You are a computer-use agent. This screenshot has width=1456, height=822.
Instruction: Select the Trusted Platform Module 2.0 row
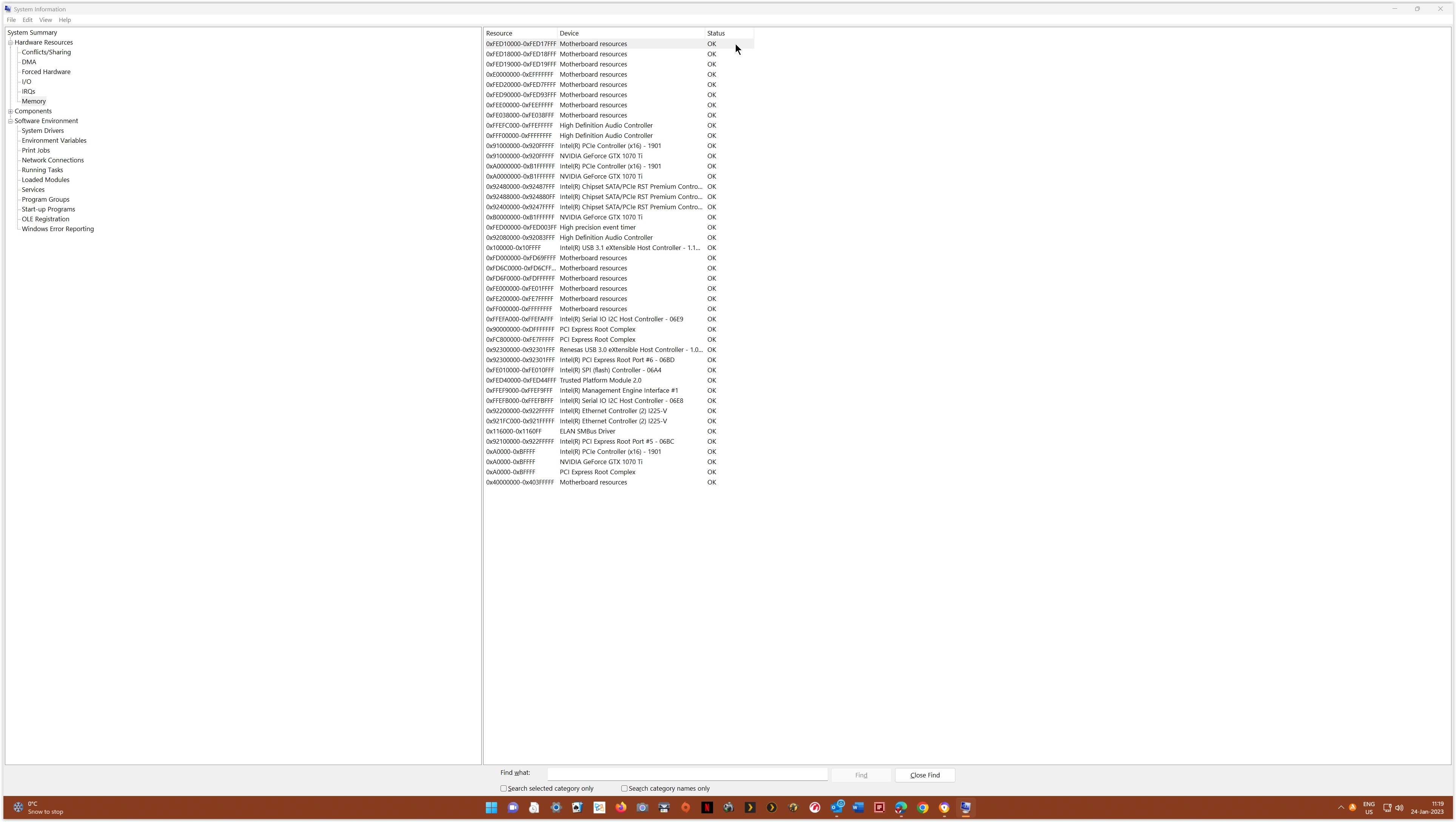click(600, 381)
